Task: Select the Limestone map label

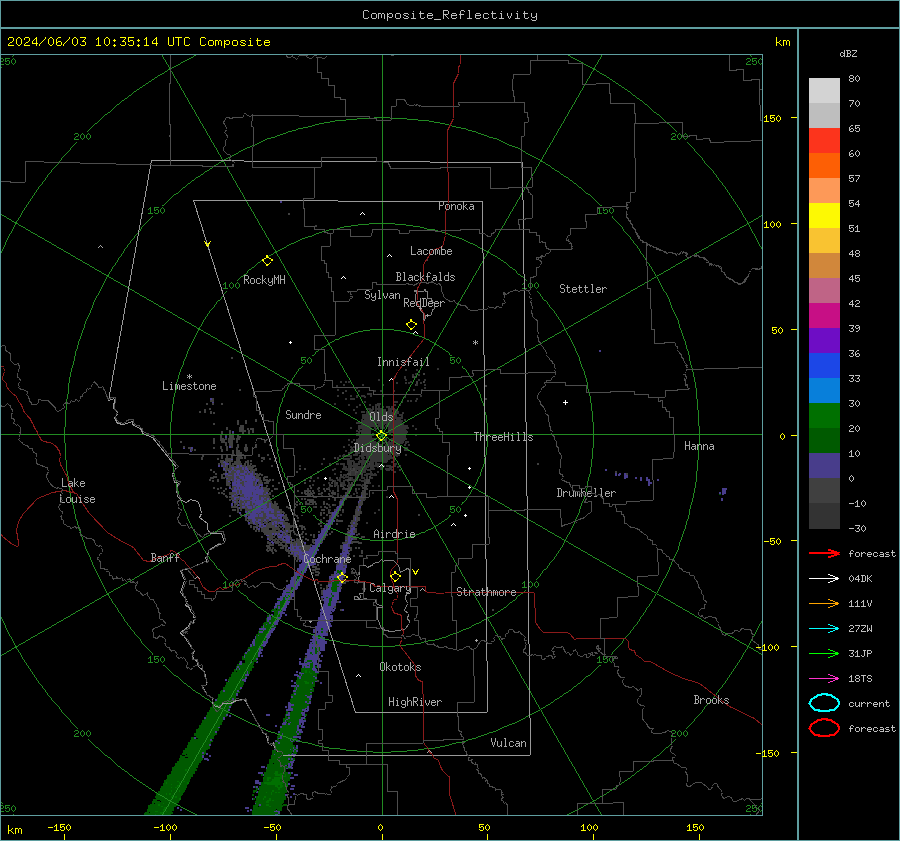Action: point(189,386)
